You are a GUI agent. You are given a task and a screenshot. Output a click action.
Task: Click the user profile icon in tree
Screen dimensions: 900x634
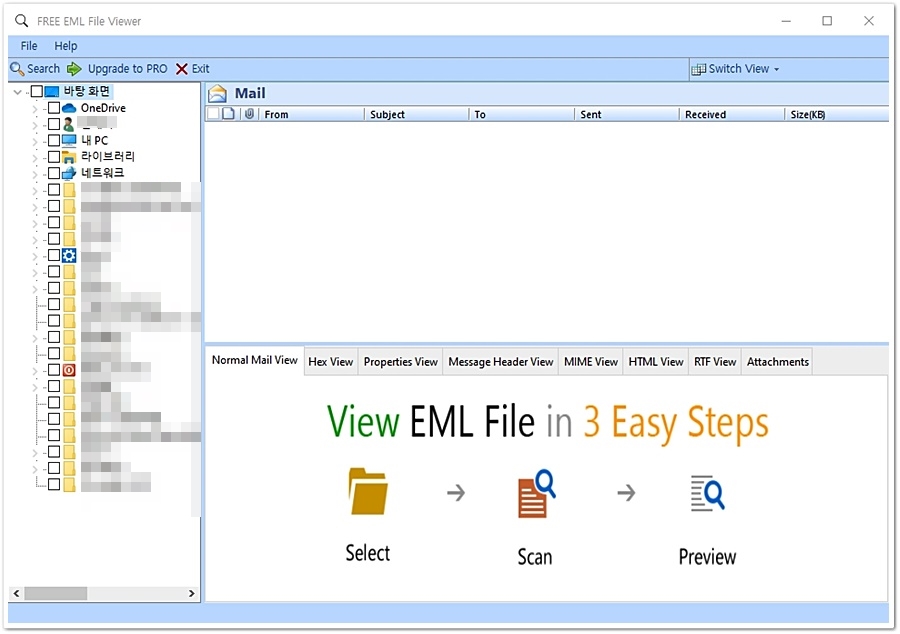68,124
